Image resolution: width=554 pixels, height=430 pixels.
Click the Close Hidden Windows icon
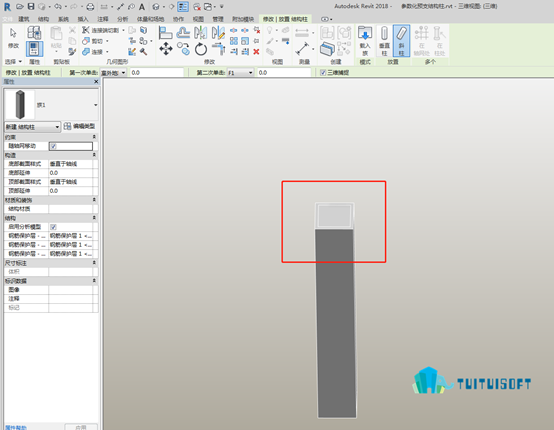click(x=197, y=7)
